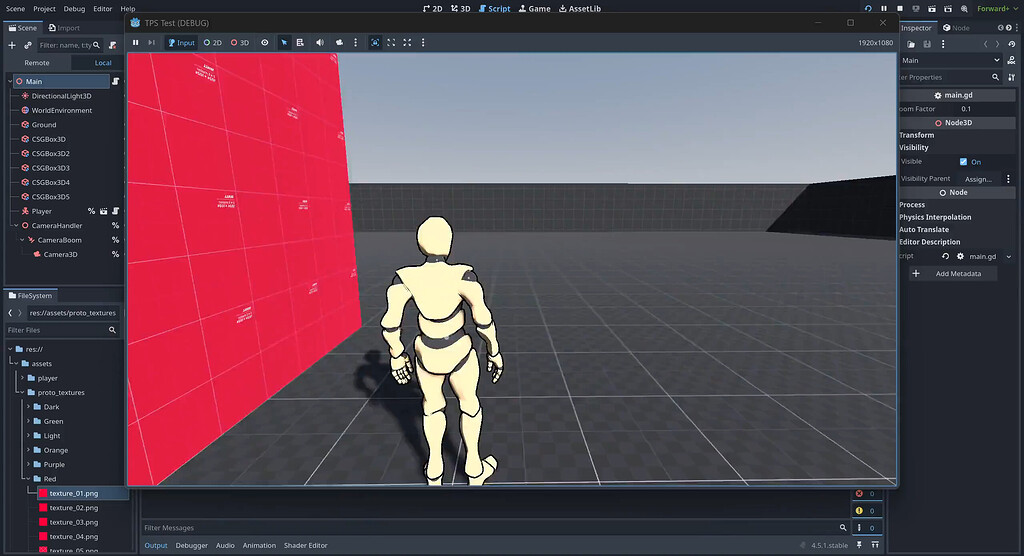This screenshot has width=1024, height=556.
Task: Click the stop running project button
Action: point(900,8)
